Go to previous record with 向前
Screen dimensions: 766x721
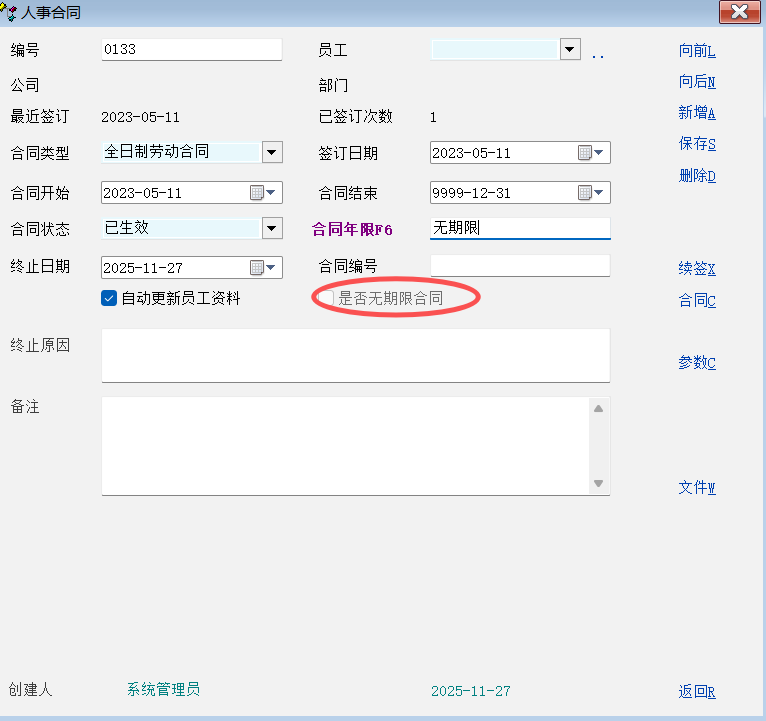pyautogui.click(x=697, y=51)
